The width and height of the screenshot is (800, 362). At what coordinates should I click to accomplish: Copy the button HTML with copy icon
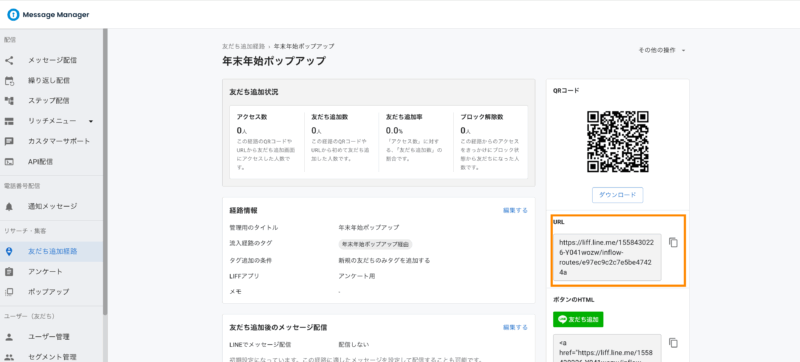click(673, 343)
